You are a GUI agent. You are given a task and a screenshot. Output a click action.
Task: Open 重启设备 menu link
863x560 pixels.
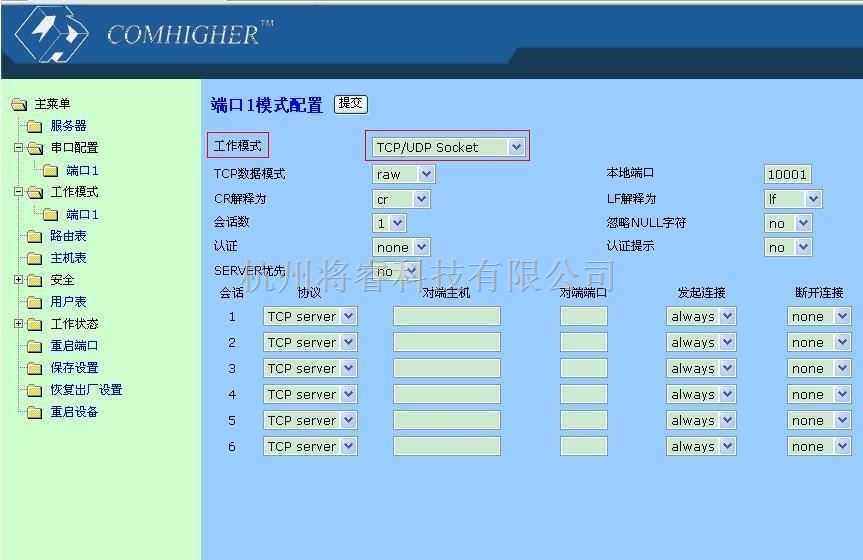pyautogui.click(x=74, y=412)
